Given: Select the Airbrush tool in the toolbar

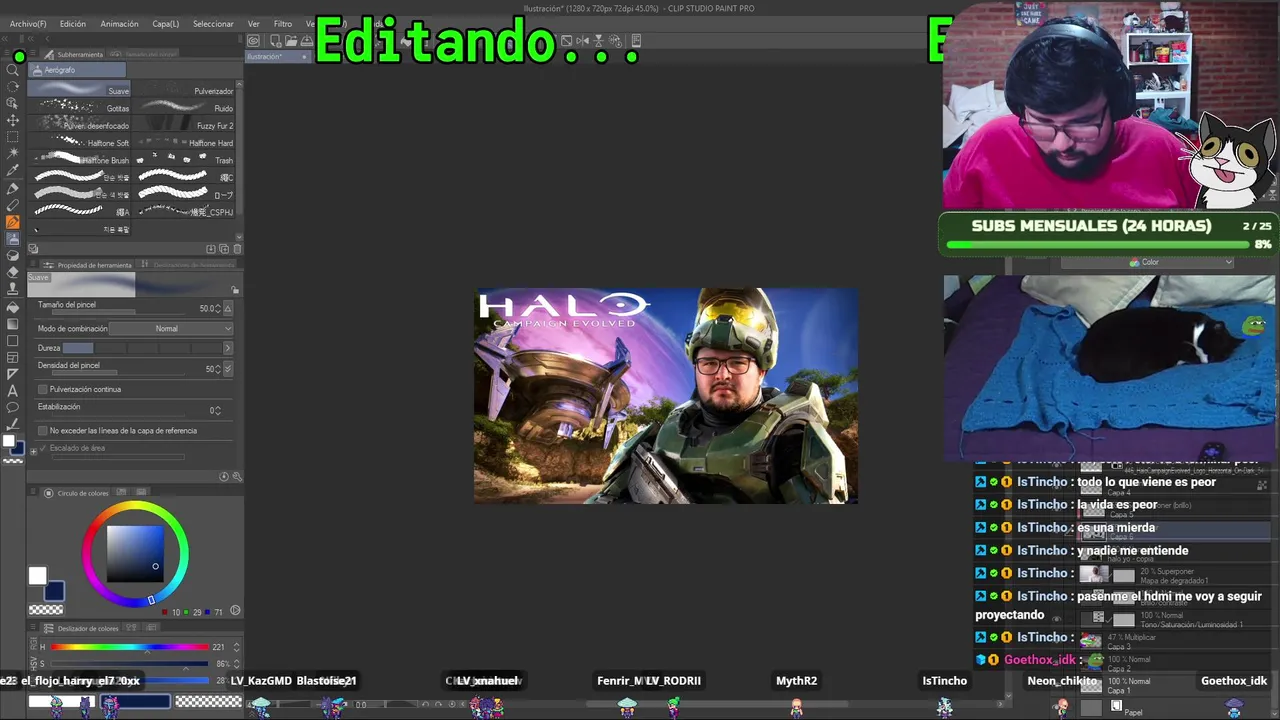Looking at the screenshot, I should (x=13, y=239).
